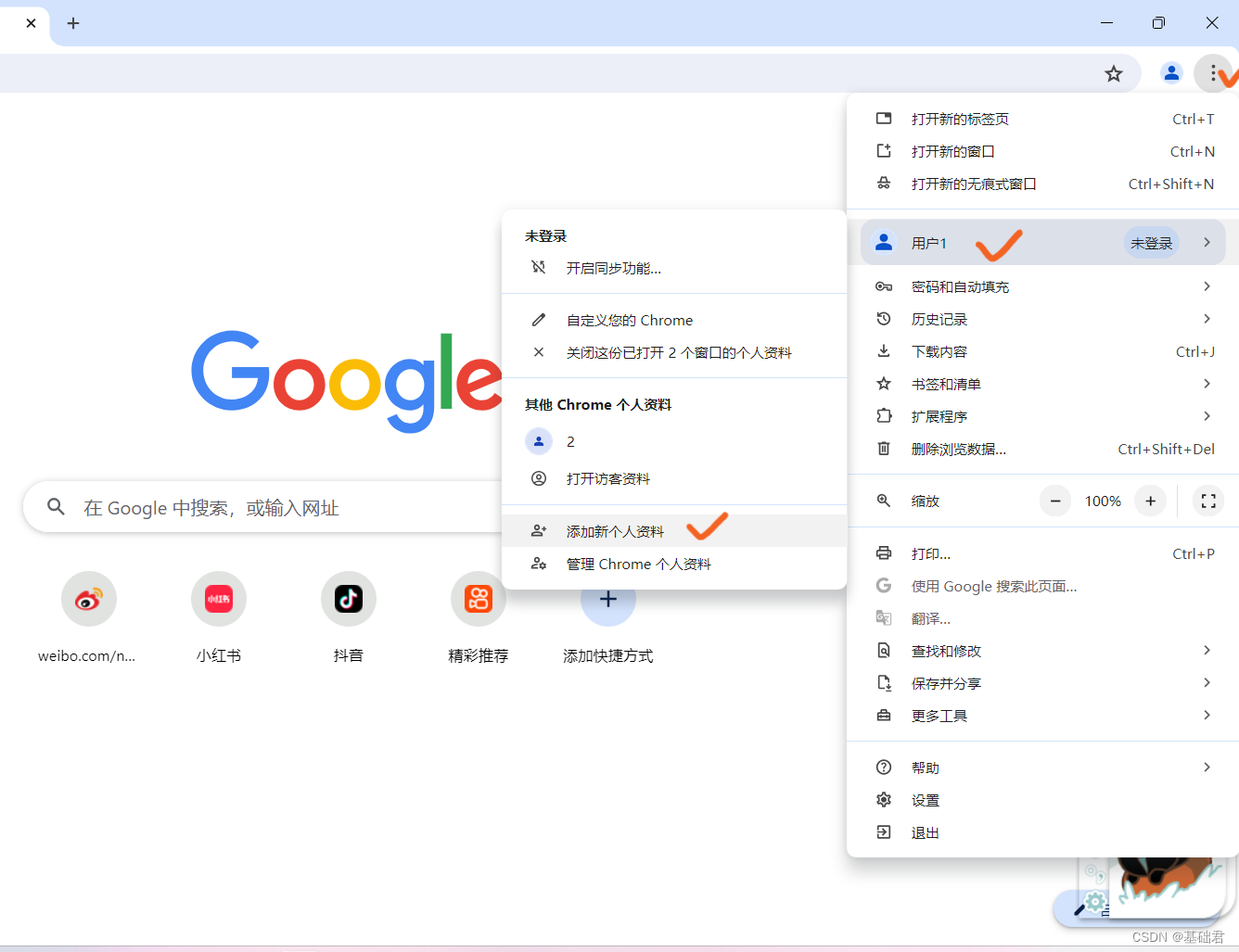1239x952 pixels.
Task: Open the weibo.com shortcut tile
Action: pyautogui.click(x=87, y=617)
